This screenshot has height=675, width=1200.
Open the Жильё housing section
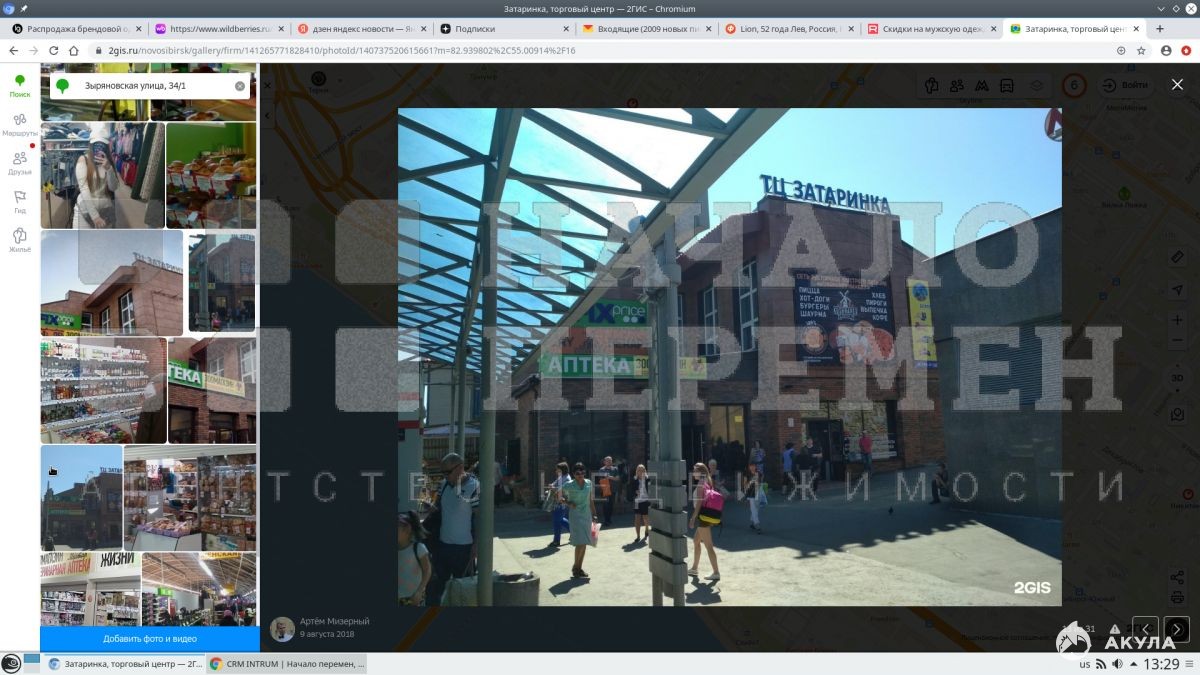pyautogui.click(x=20, y=240)
